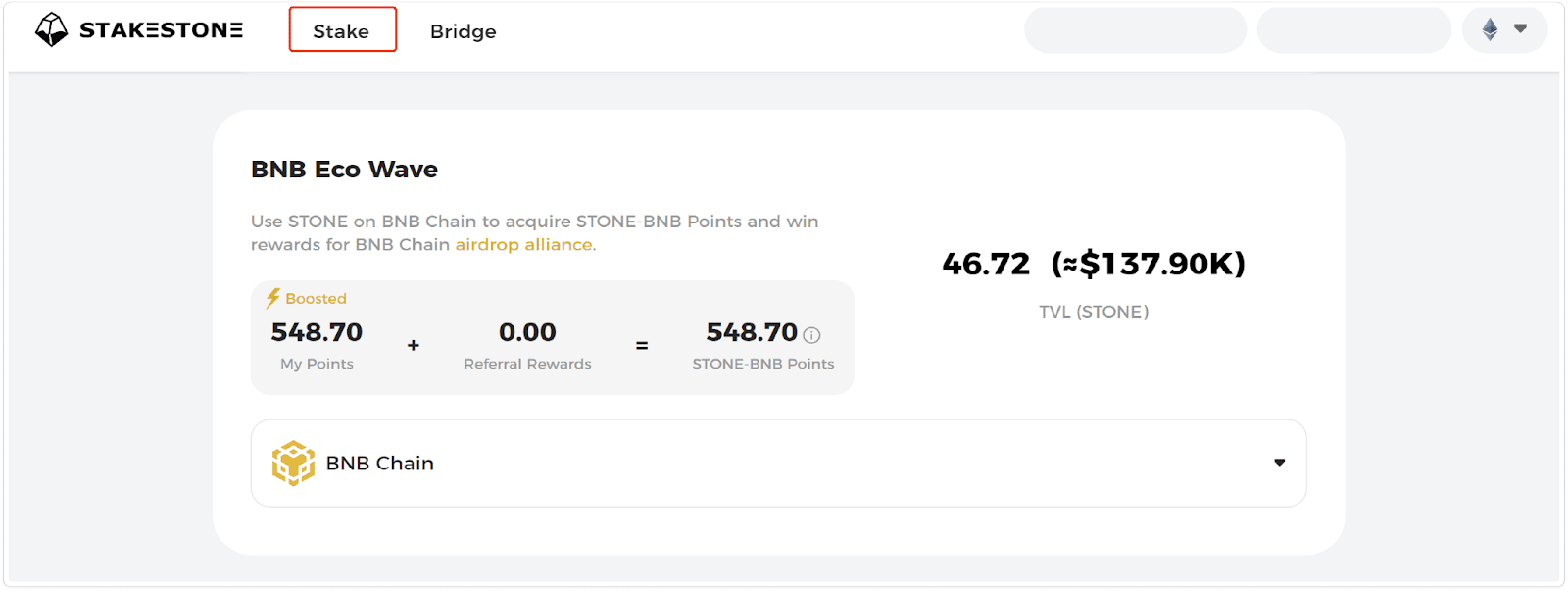Click the Boosted label text
The height and width of the screenshot is (591, 1568).
pyautogui.click(x=316, y=298)
